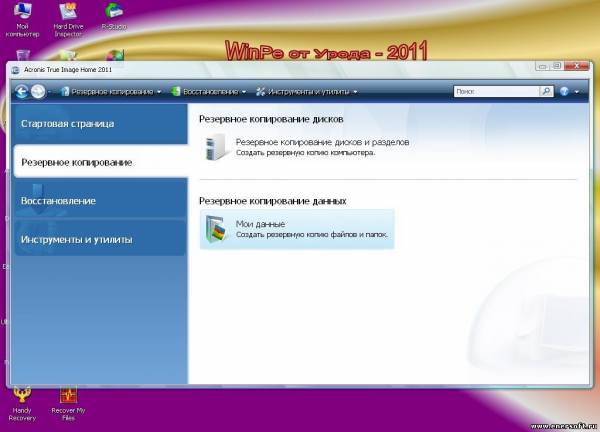Expand the arrow next to Резервное копирование in toolbar
This screenshot has width=600, height=432.
159,92
